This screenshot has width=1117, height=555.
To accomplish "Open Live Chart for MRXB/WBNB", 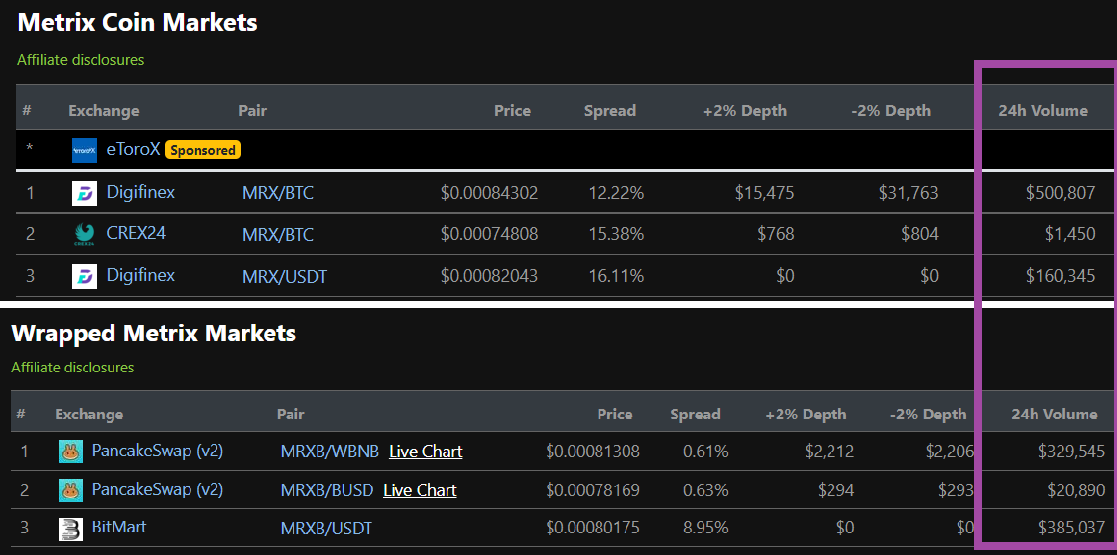I will coord(426,452).
